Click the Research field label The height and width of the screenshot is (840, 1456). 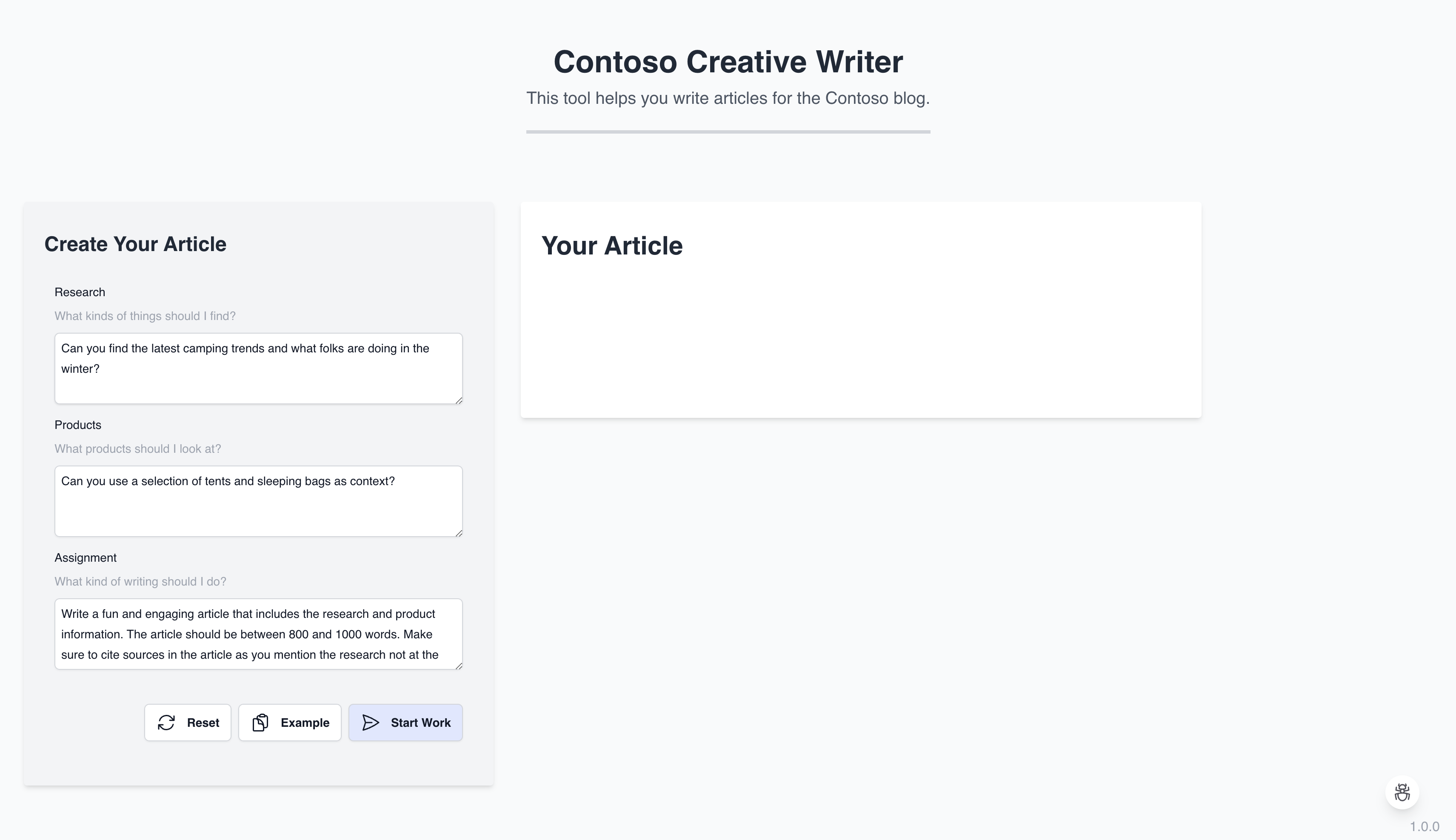(80, 292)
